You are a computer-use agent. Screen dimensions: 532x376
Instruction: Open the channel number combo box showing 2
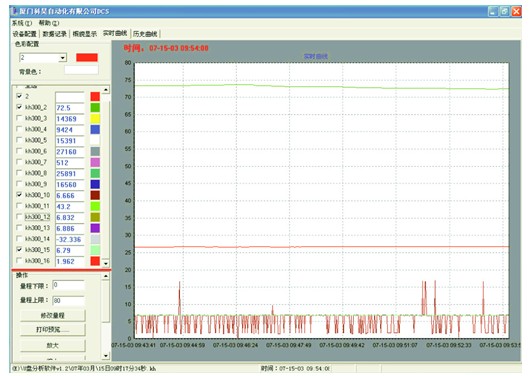click(x=43, y=58)
